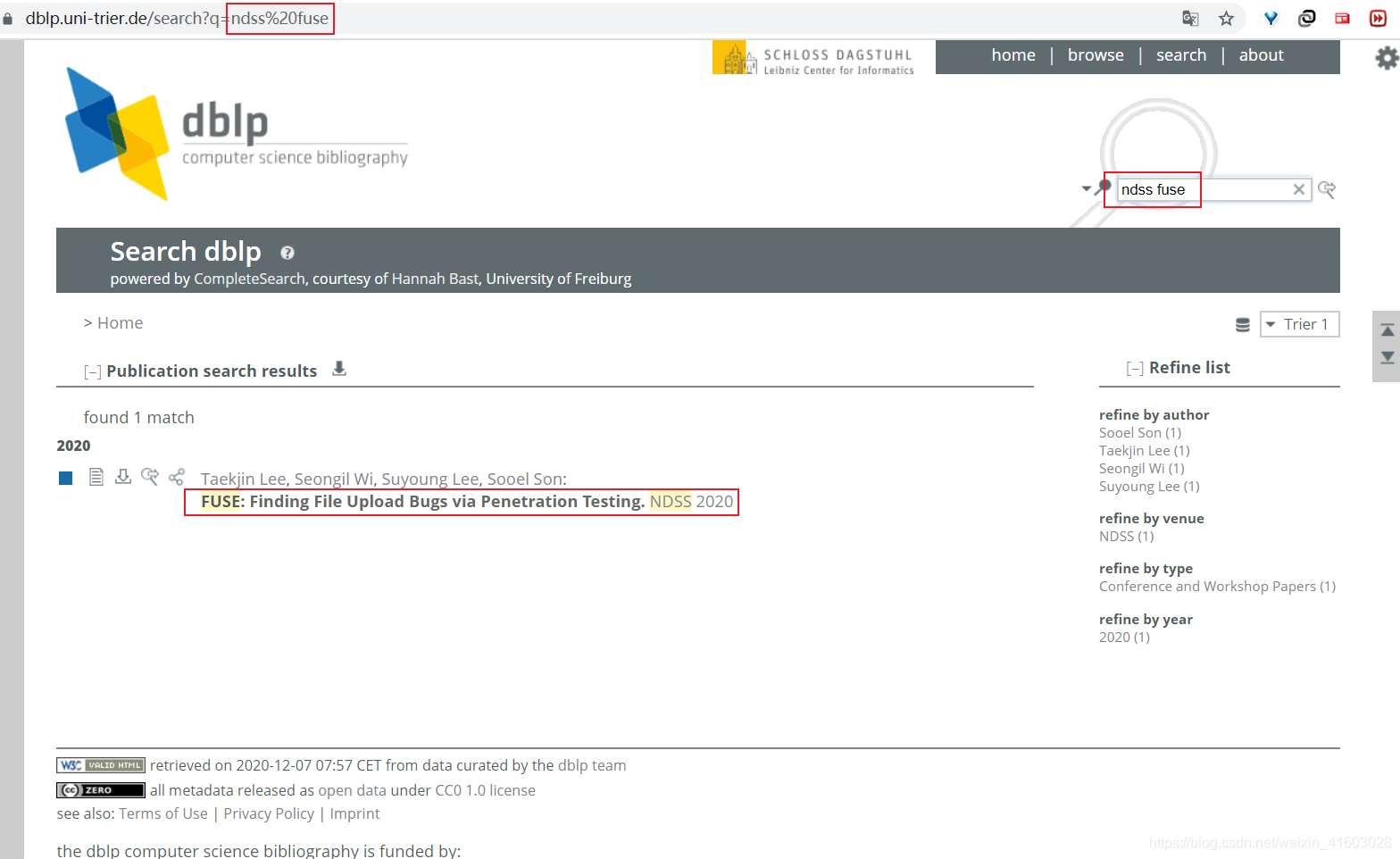Refine by year 2020 (1)

tap(1125, 638)
